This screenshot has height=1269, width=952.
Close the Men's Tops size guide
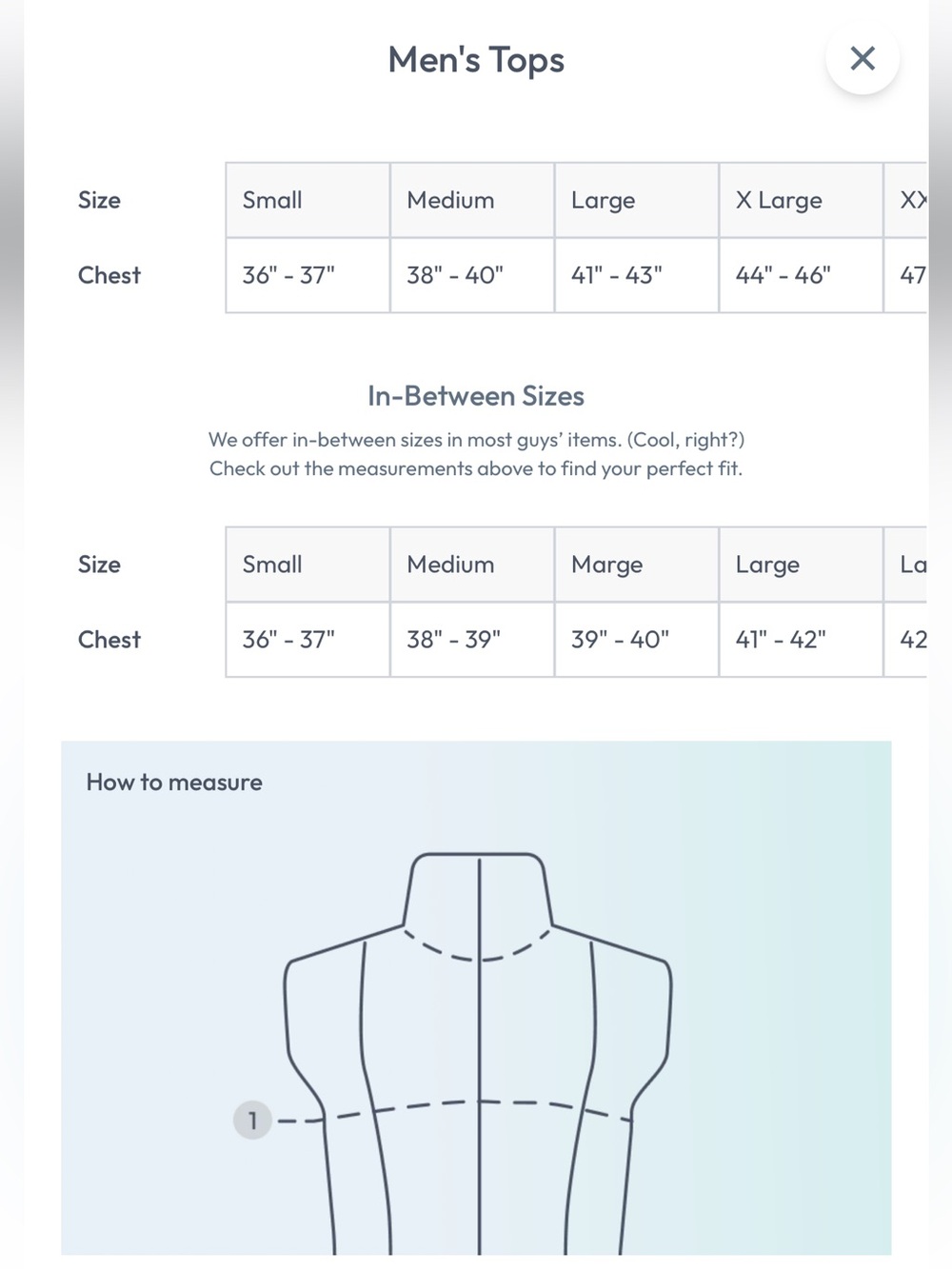(x=863, y=58)
